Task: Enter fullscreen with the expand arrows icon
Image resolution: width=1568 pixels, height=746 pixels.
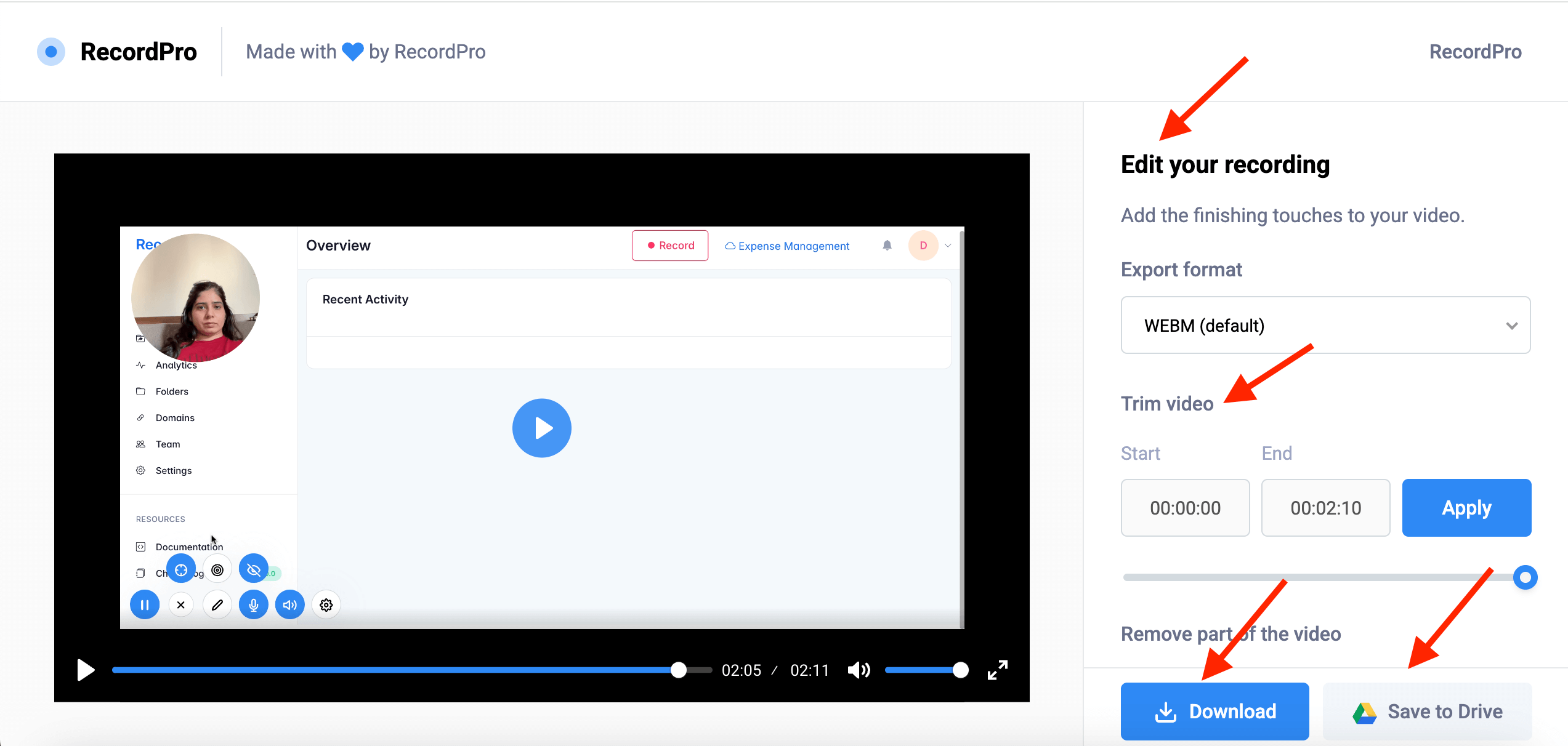Action: tap(998, 670)
